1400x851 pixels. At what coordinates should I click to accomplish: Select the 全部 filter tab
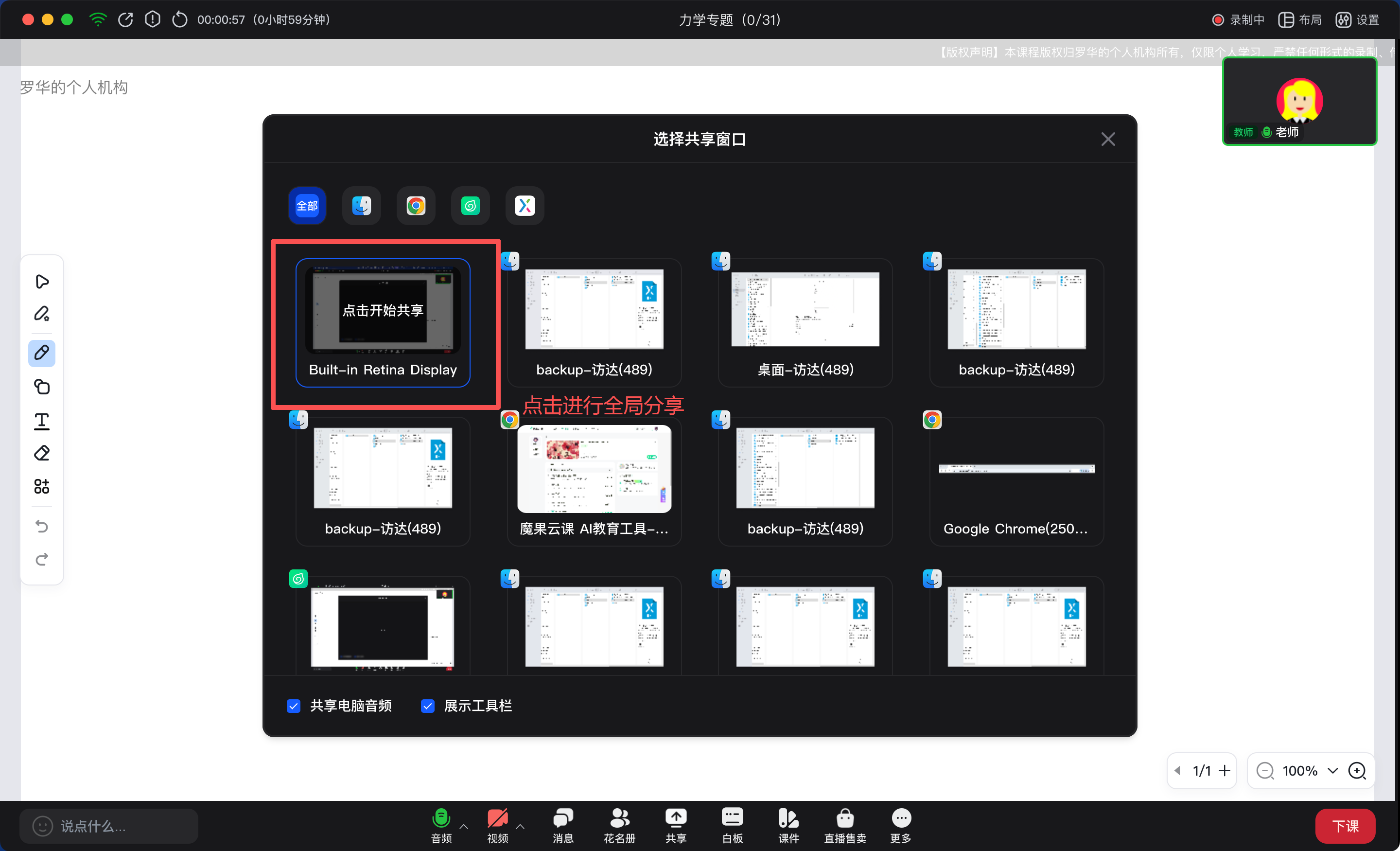(x=307, y=206)
